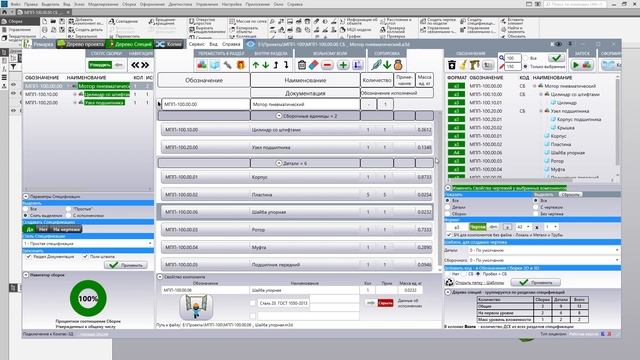Open the '1 - Простая спецификация' style dropdown
The height and width of the screenshot is (360, 640).
coord(88,243)
